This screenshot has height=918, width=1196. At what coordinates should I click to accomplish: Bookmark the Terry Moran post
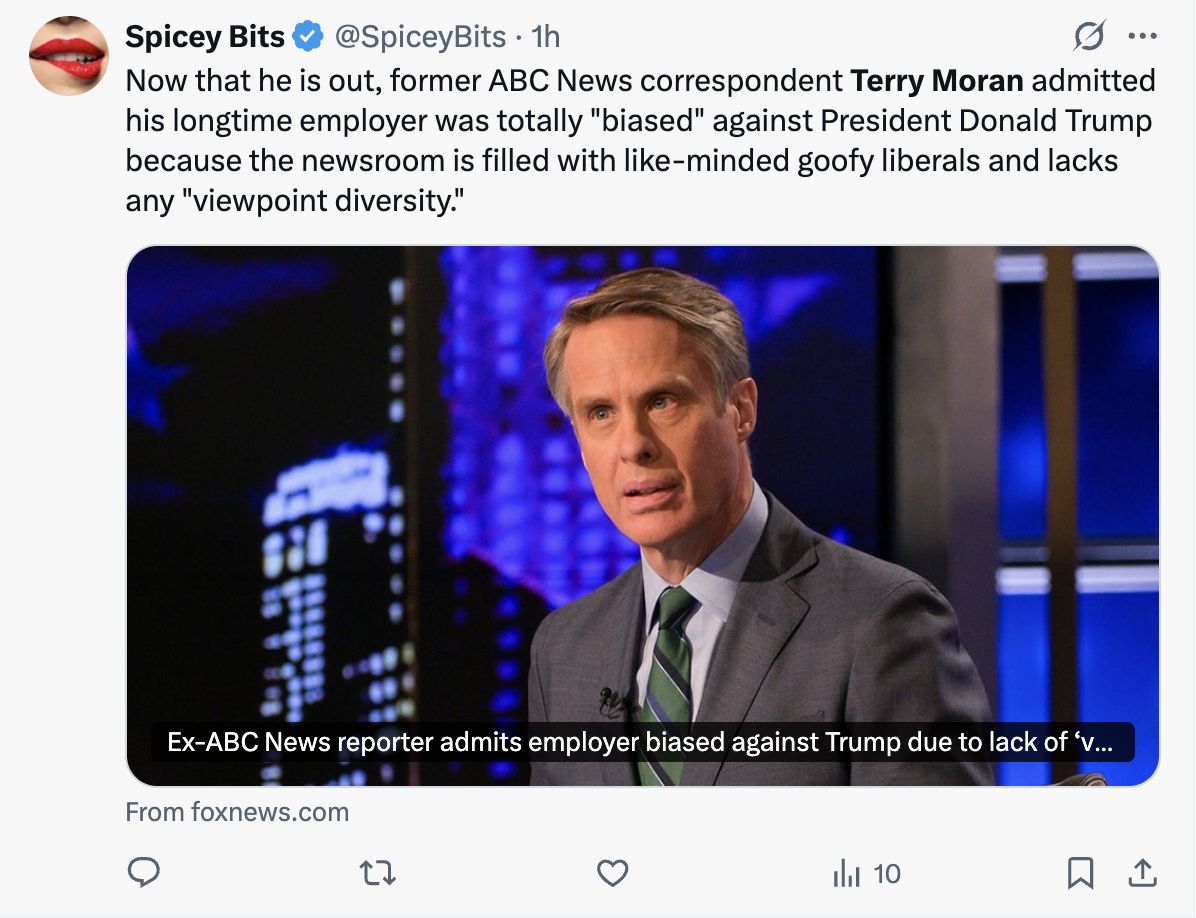1080,873
